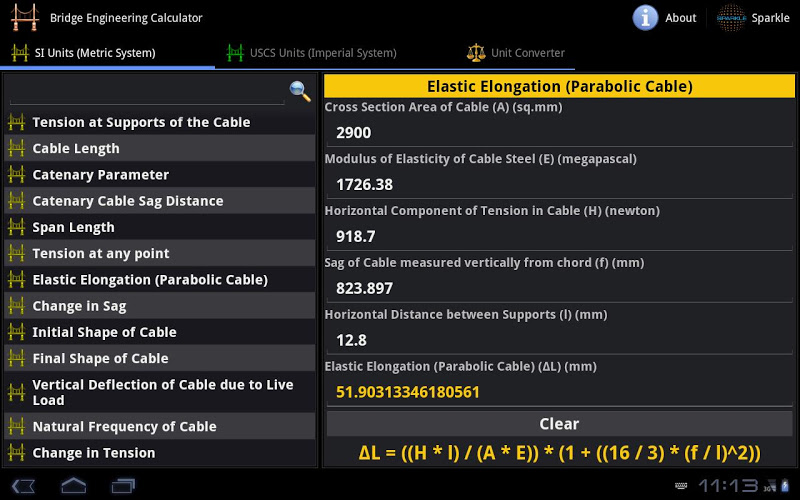Open Final Shape of Cable calculator

(x=160, y=358)
